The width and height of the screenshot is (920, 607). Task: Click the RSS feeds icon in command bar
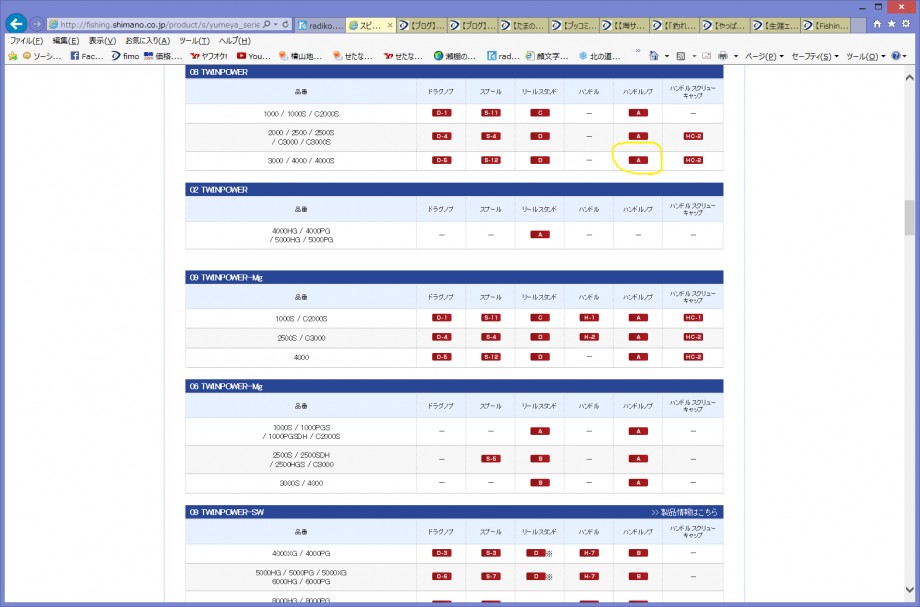coord(681,56)
